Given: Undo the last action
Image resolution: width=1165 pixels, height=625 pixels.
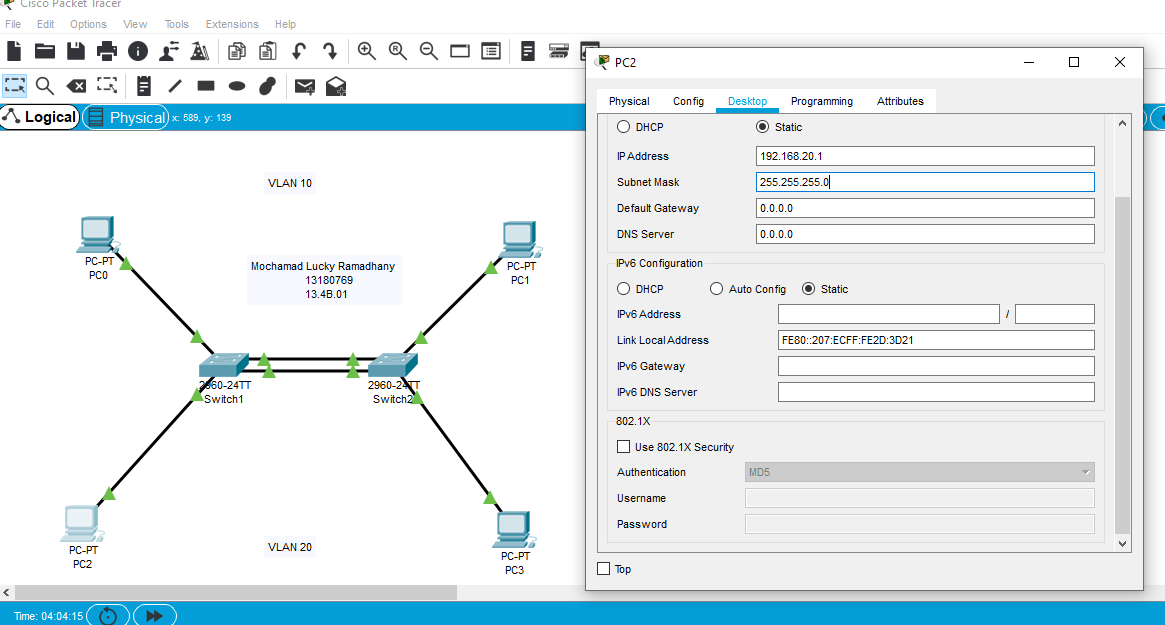Looking at the screenshot, I should (299, 51).
